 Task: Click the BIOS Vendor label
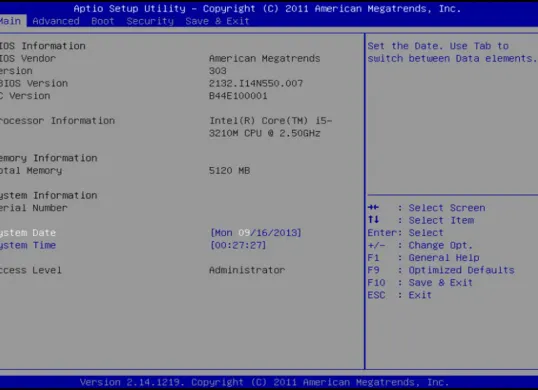coord(28,58)
